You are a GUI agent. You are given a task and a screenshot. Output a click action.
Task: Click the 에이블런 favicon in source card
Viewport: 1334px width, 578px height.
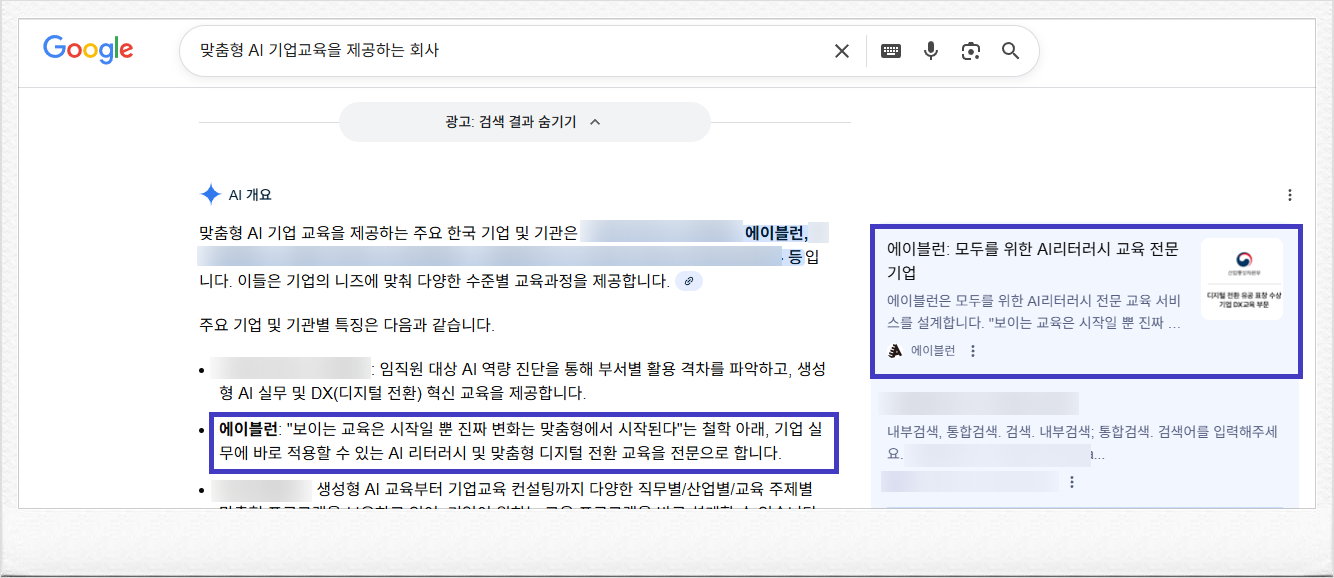click(895, 351)
